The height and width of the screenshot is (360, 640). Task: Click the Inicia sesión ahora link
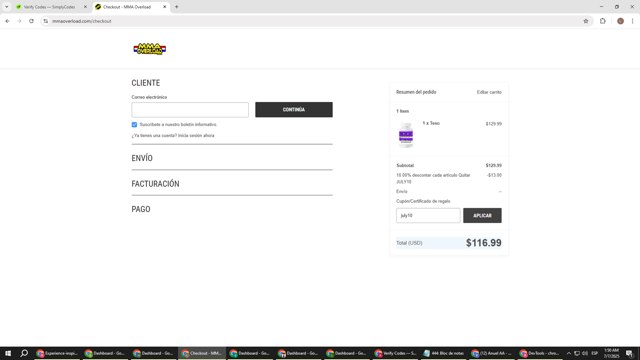click(x=196, y=136)
